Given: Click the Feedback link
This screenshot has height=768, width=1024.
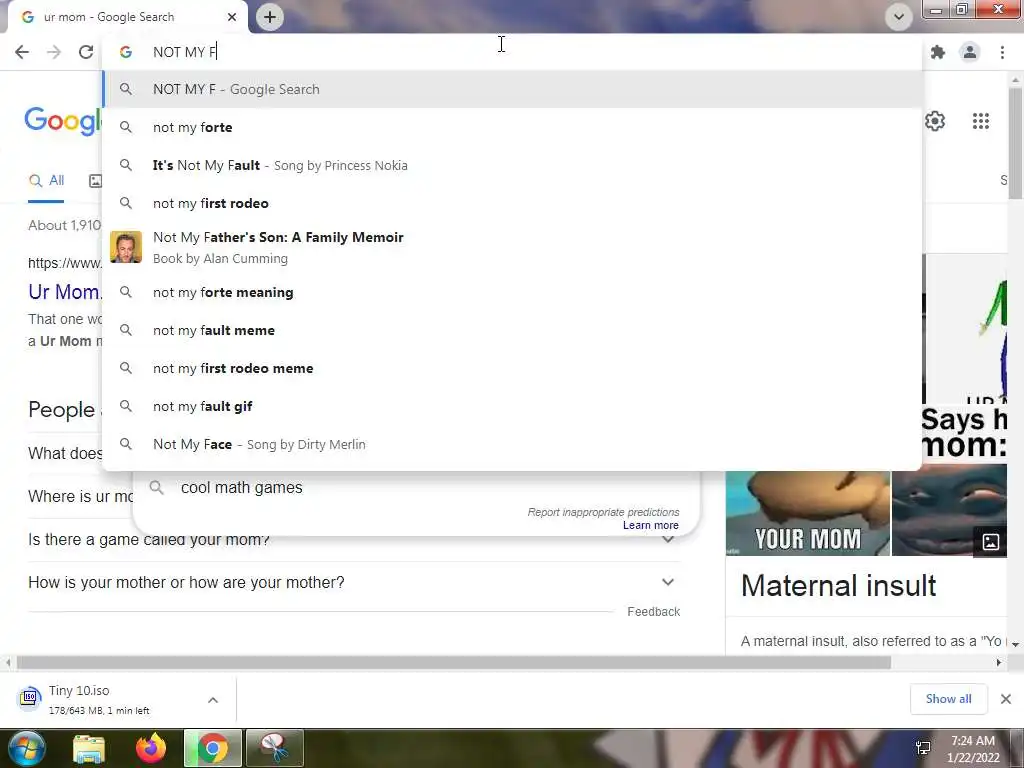Looking at the screenshot, I should tap(654, 612).
